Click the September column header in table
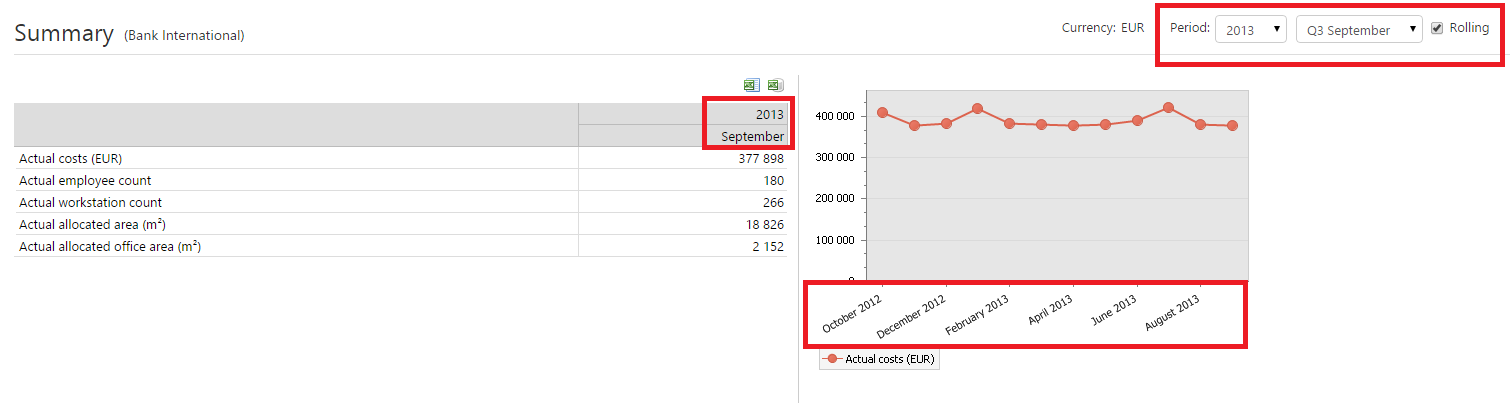This screenshot has height=403, width=1510. click(752, 136)
